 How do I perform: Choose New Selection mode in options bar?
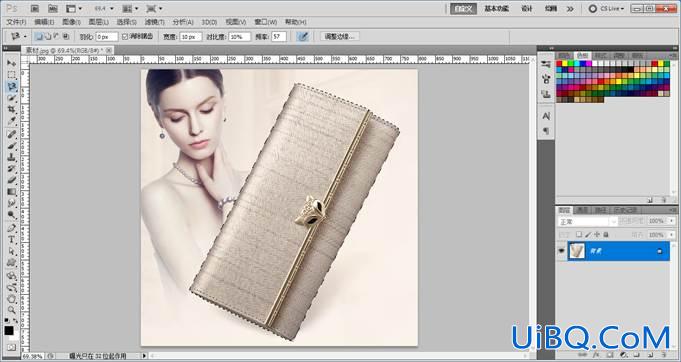coord(39,37)
